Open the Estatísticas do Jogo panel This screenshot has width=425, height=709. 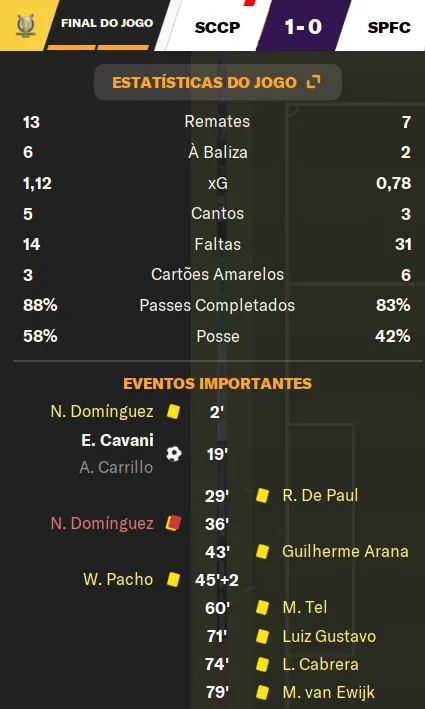point(217,82)
